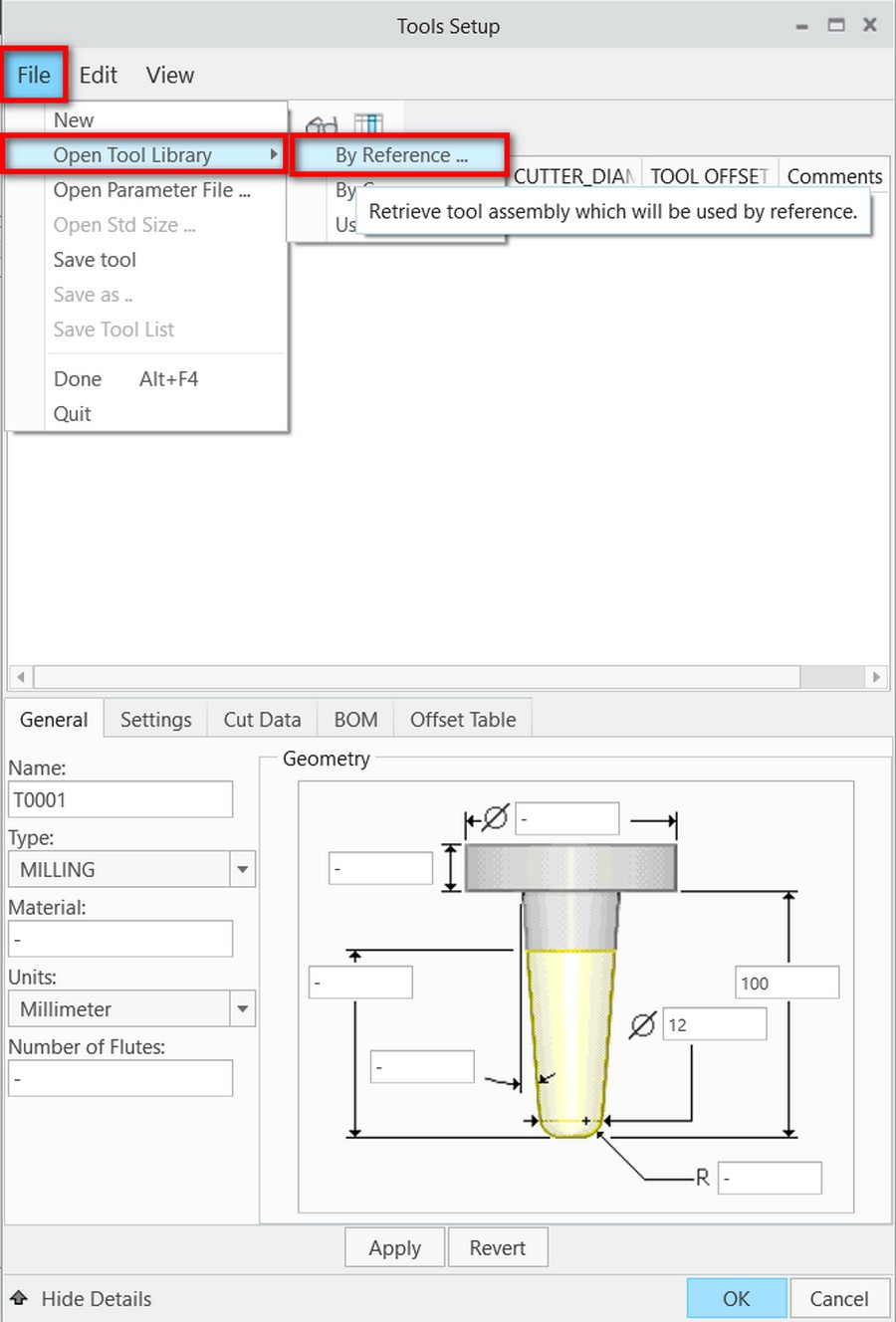
Task: Click the Comments column header
Action: 834,176
